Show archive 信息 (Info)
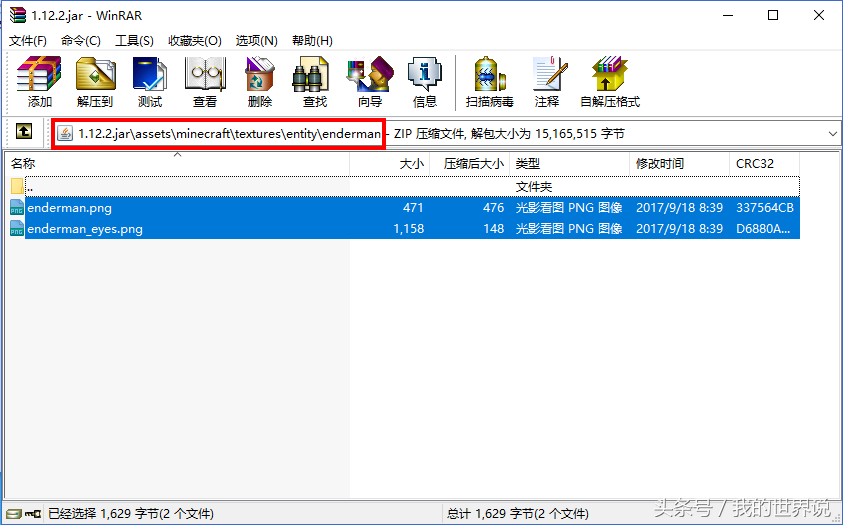This screenshot has height=525, width=843. [425, 82]
